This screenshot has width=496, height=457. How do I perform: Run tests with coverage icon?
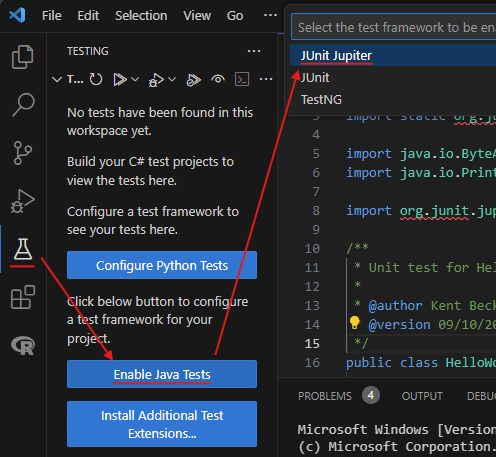pos(193,80)
